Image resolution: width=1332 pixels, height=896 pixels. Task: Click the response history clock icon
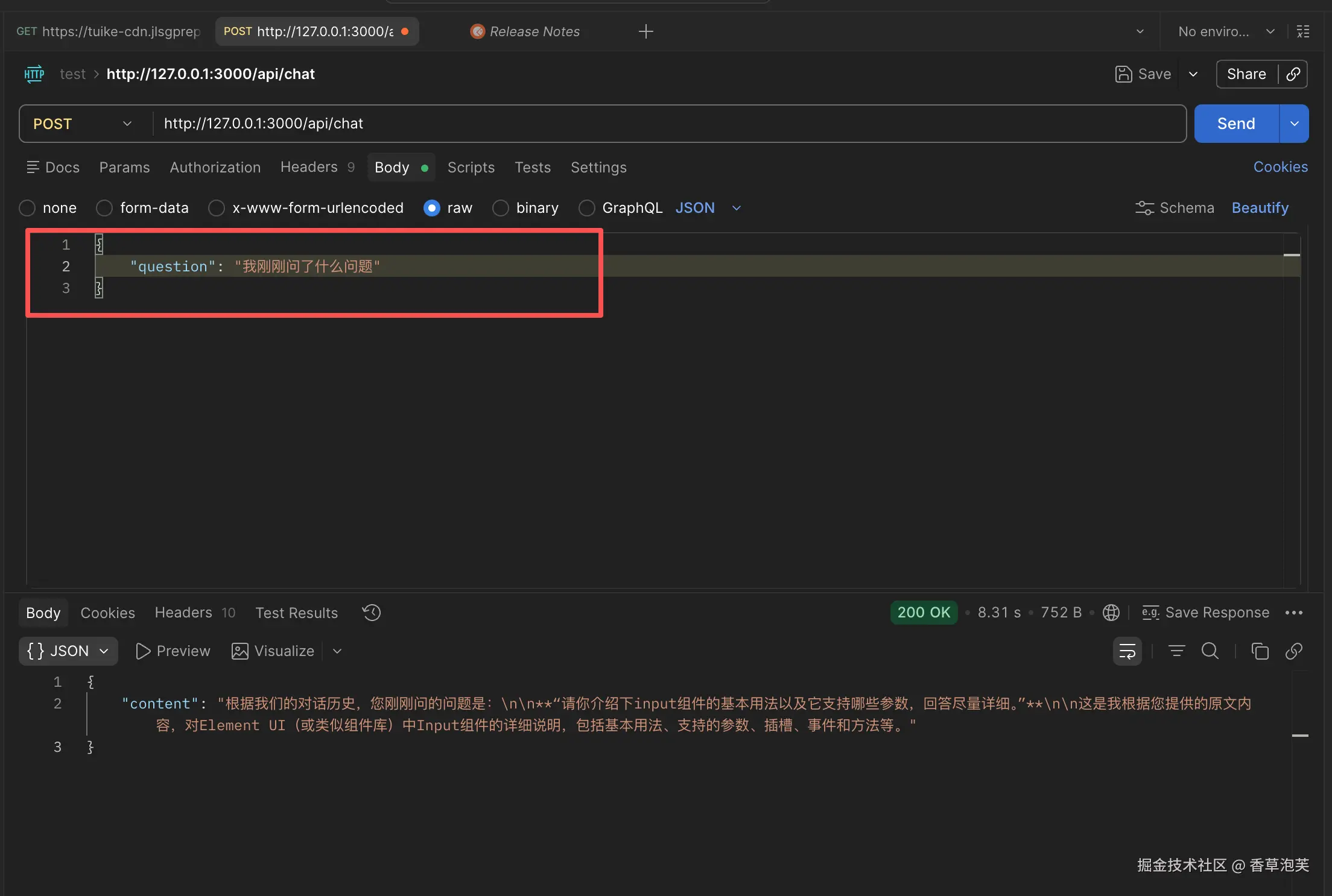click(x=371, y=613)
